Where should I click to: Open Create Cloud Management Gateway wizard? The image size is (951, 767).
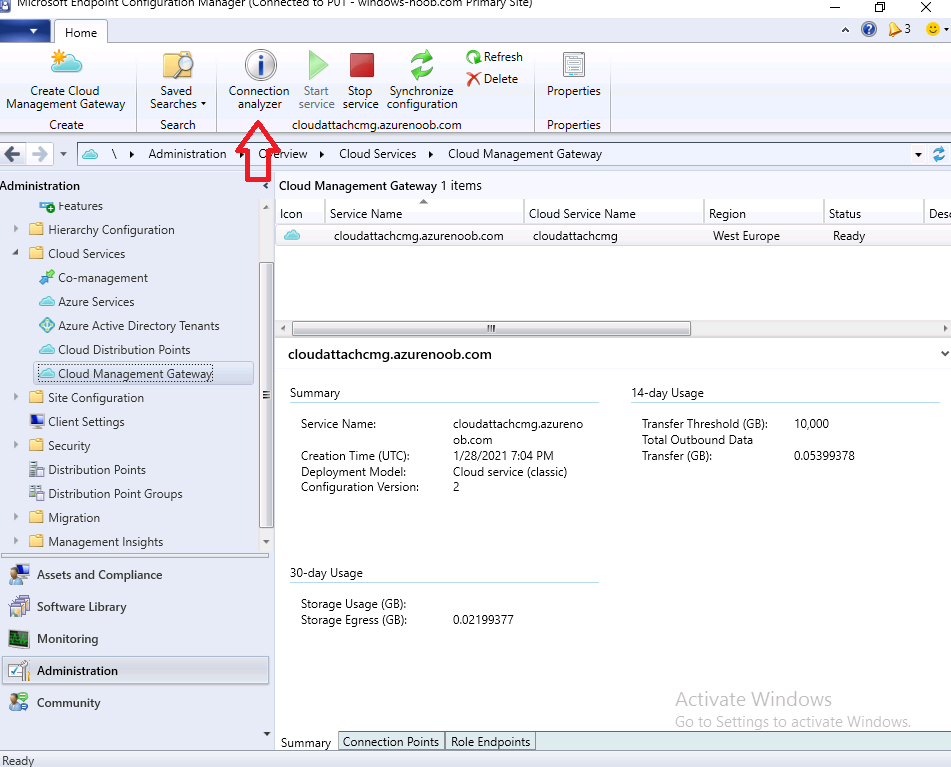pos(66,81)
